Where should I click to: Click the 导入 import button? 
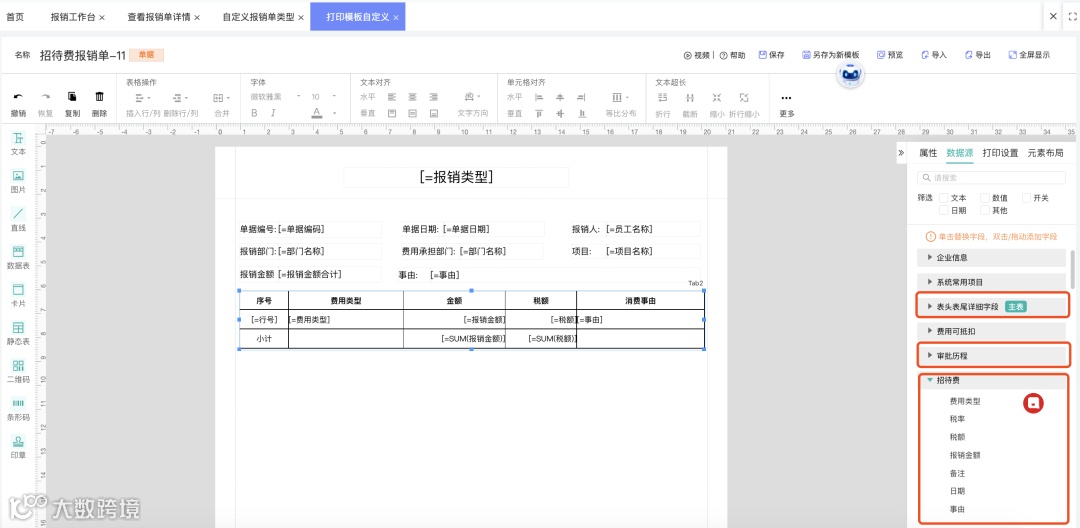934,55
